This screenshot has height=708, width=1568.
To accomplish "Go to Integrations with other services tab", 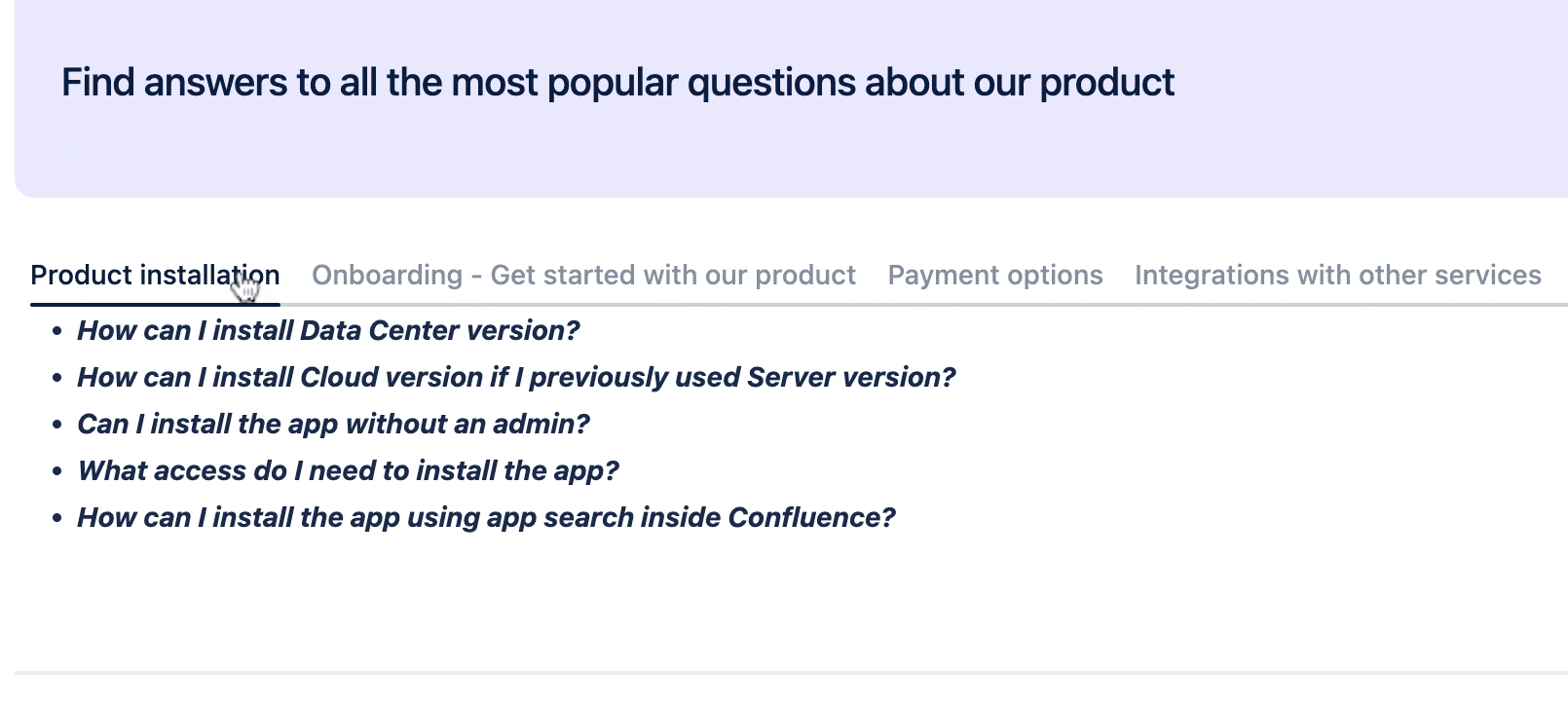I will point(1337,276).
